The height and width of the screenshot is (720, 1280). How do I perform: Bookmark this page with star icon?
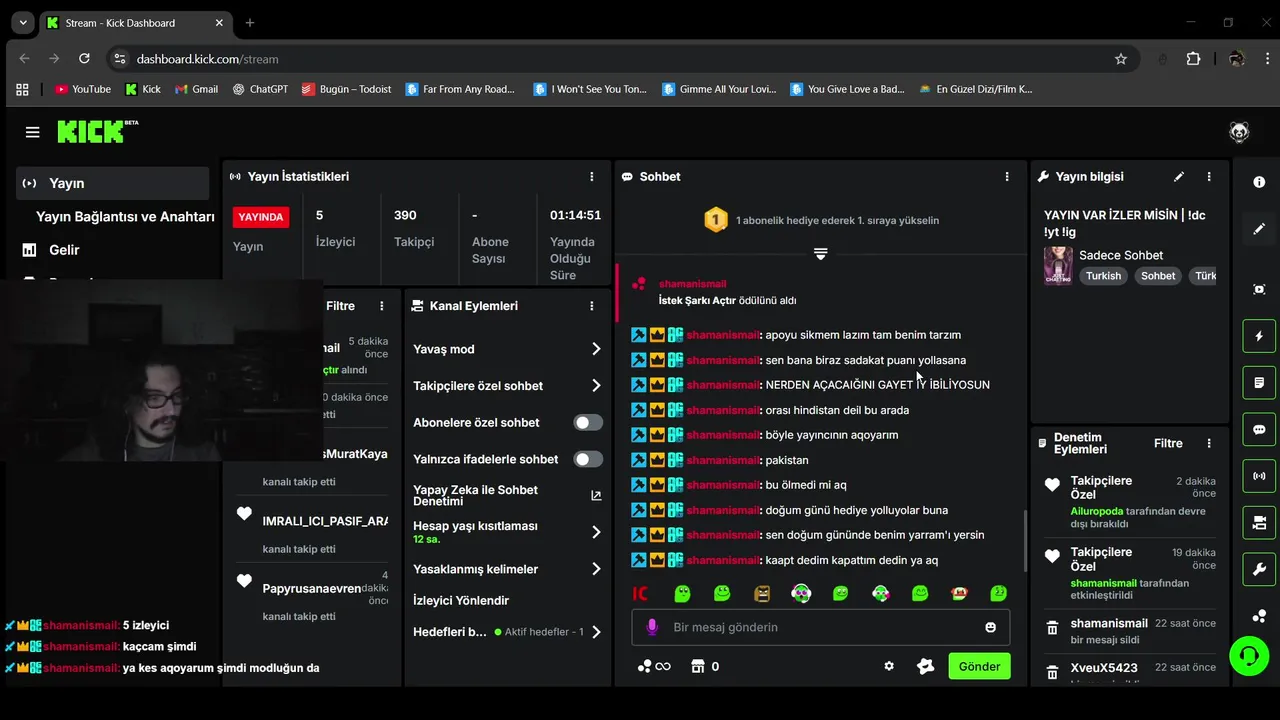click(x=1121, y=59)
